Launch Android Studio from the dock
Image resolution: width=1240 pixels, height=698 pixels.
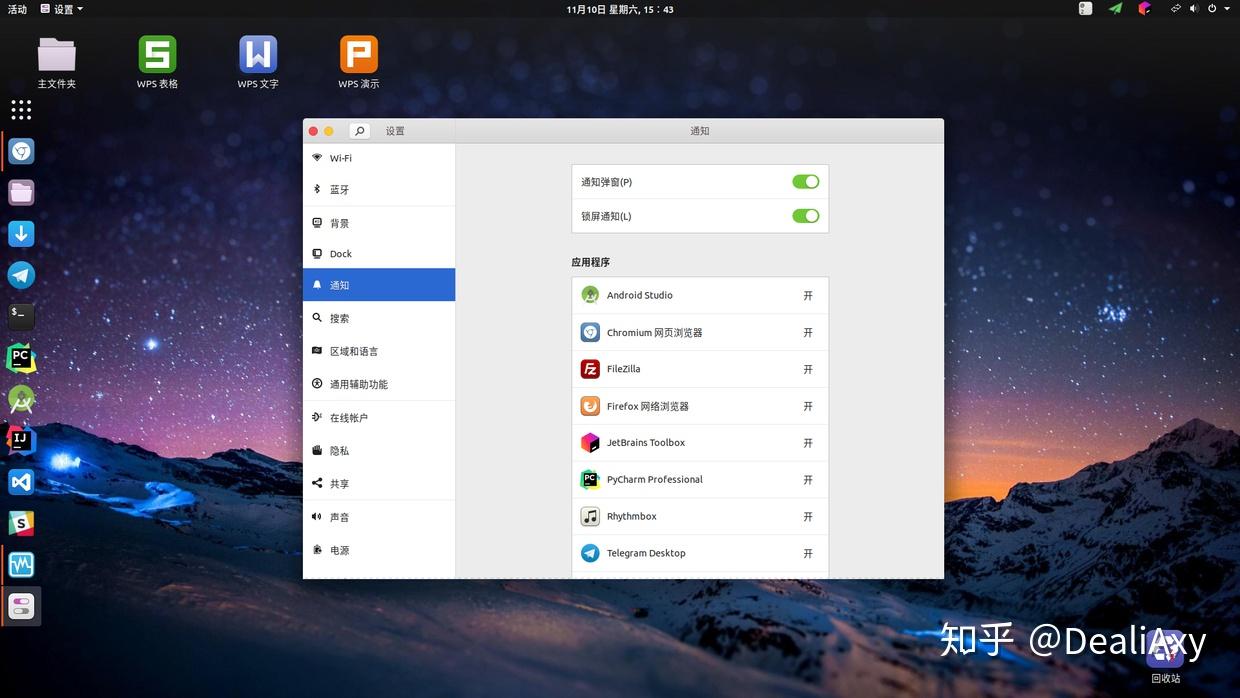21,398
